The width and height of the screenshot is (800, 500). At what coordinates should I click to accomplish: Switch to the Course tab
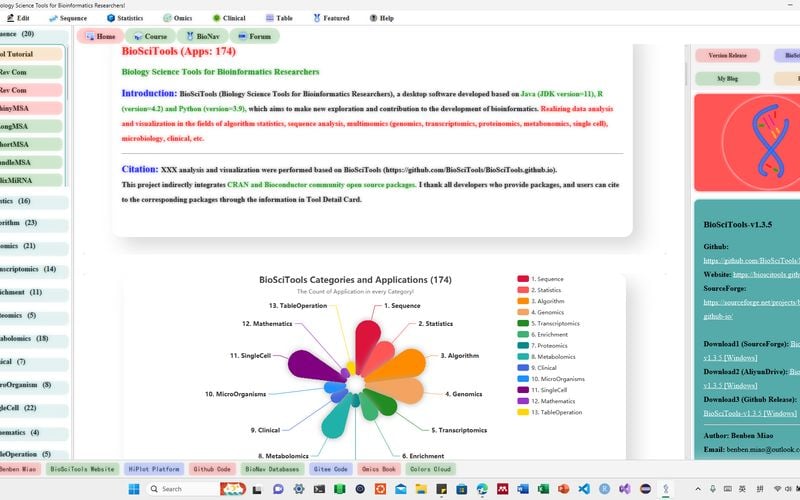click(151, 36)
